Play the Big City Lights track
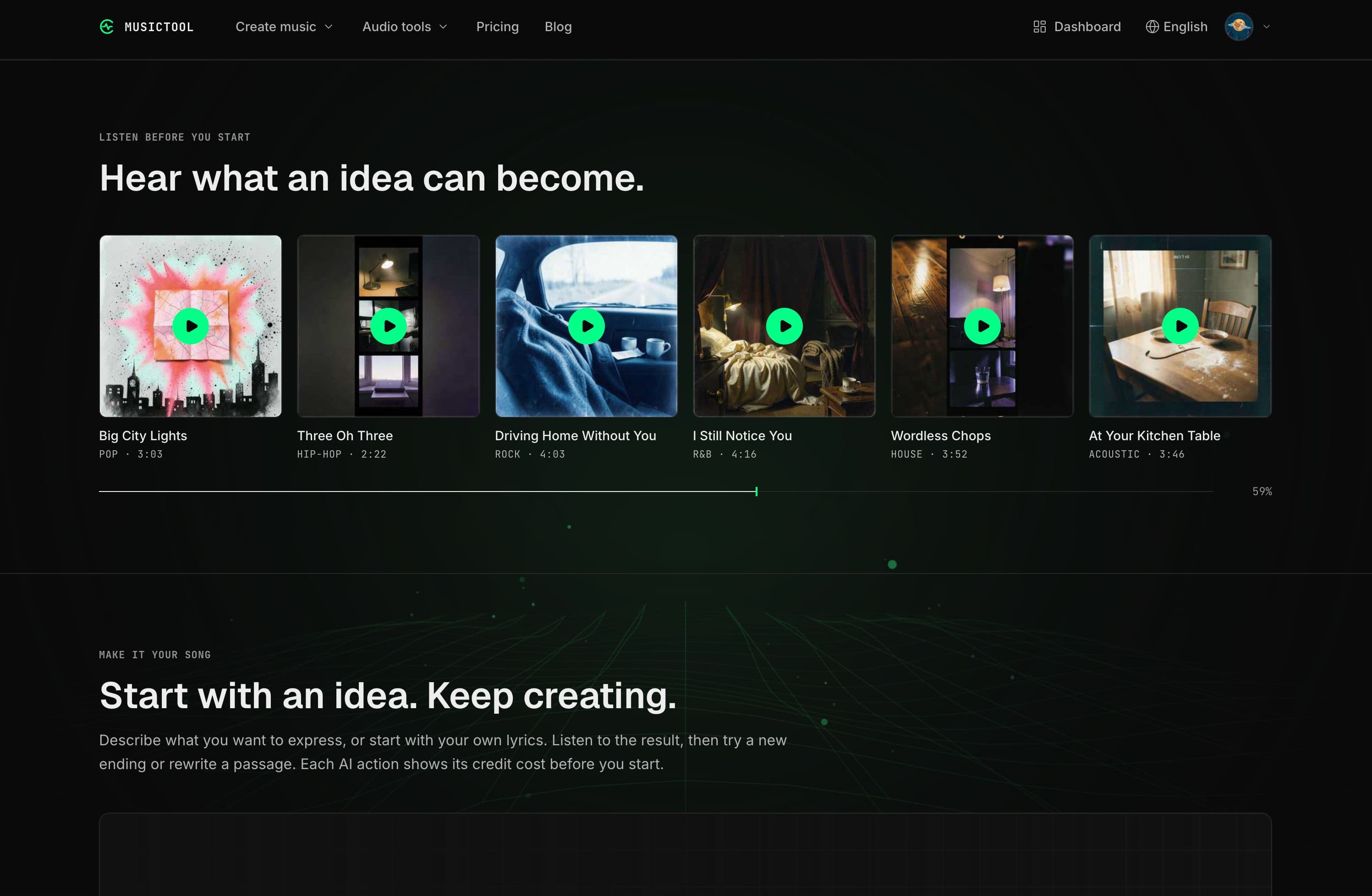 click(190, 326)
